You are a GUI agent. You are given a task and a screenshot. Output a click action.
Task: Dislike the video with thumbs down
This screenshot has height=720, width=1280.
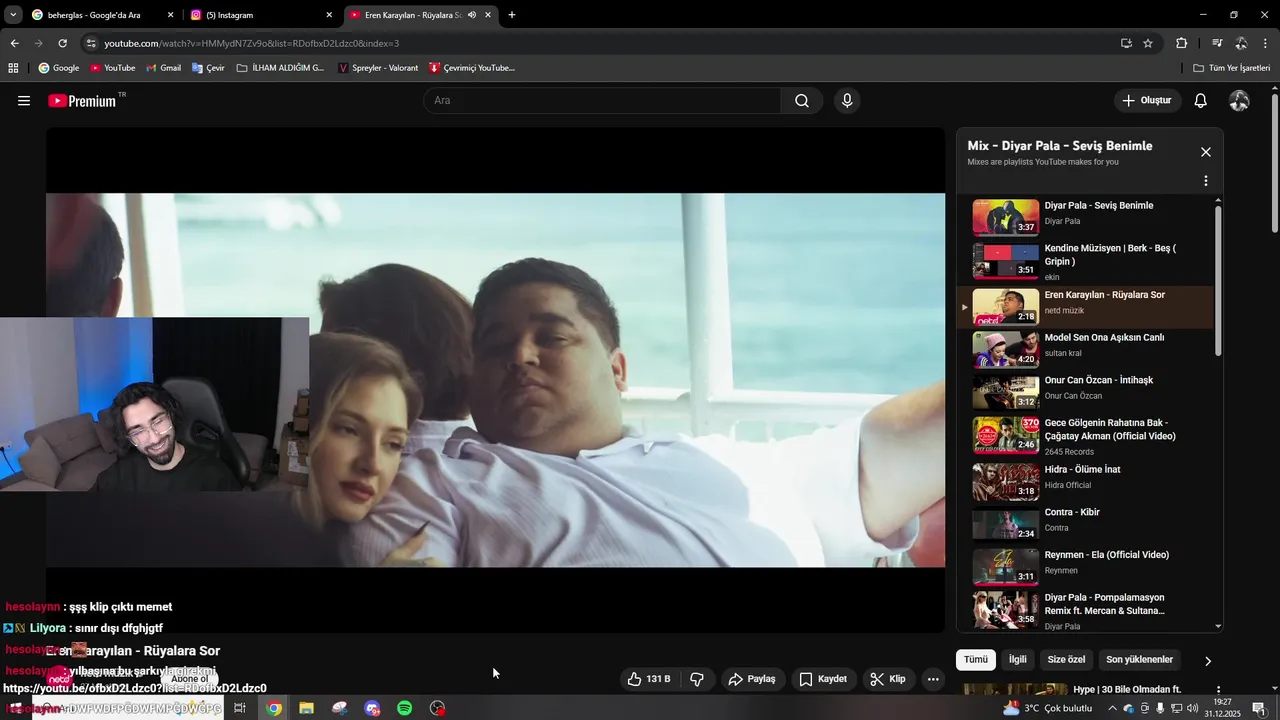click(x=697, y=679)
